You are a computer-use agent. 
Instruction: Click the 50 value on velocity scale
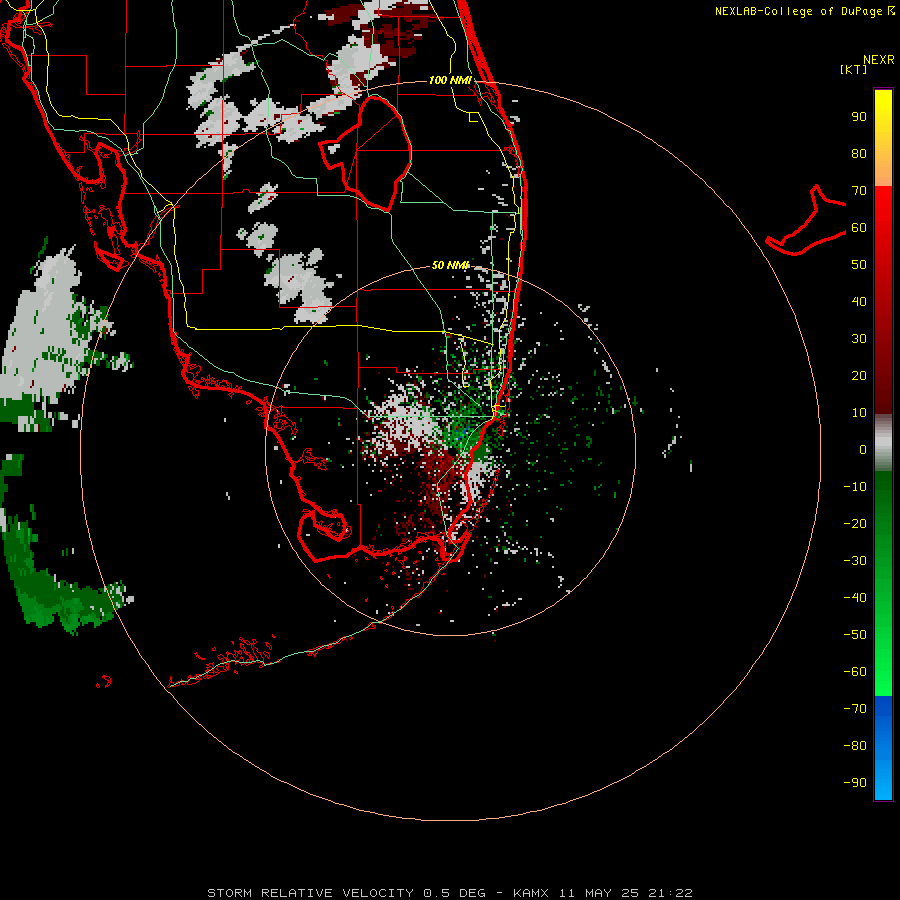click(x=859, y=265)
